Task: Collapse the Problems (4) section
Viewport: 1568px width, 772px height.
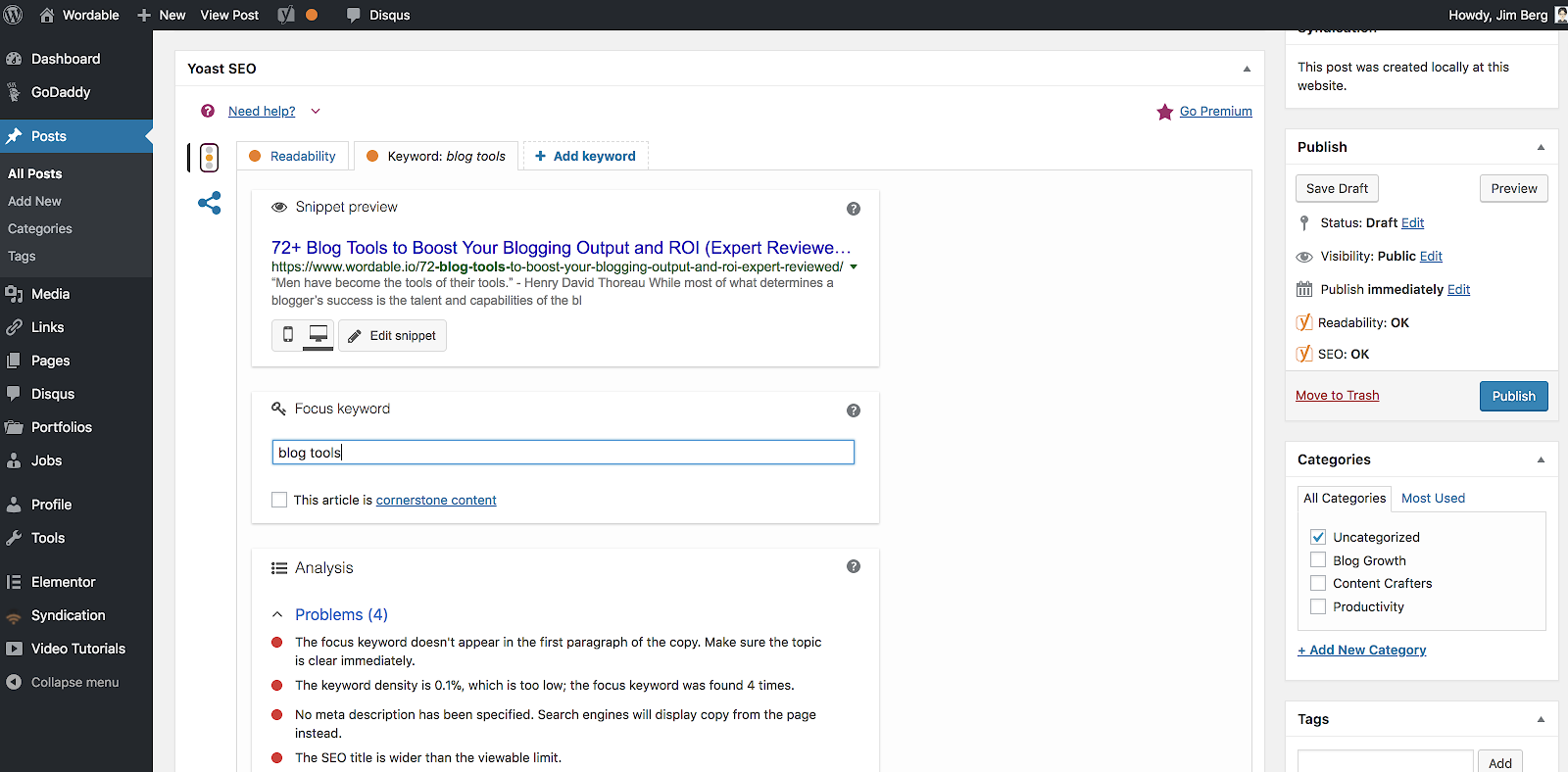Action: click(277, 614)
